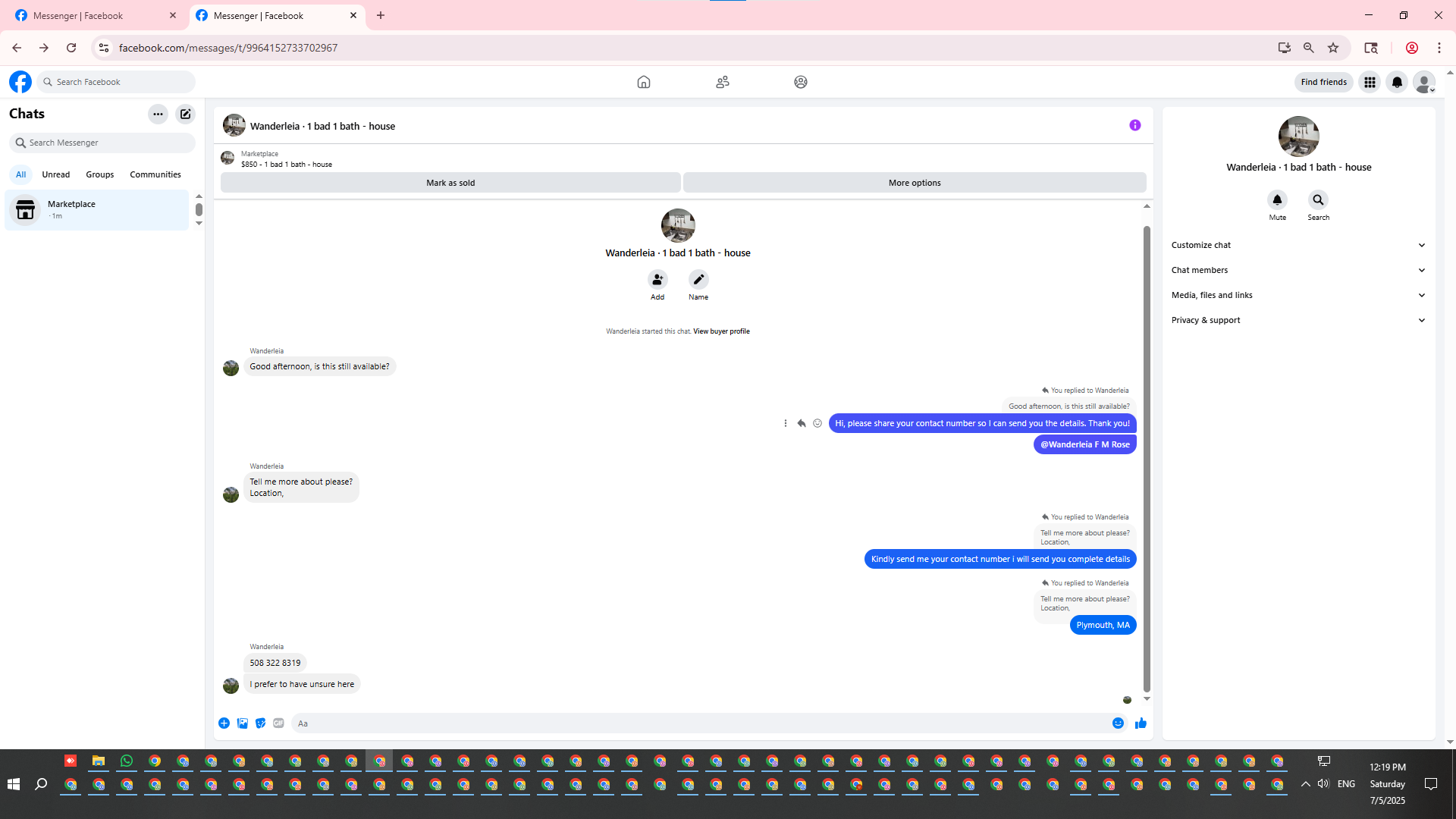
Task: Open Facebook notifications bell
Action: pos(1396,82)
